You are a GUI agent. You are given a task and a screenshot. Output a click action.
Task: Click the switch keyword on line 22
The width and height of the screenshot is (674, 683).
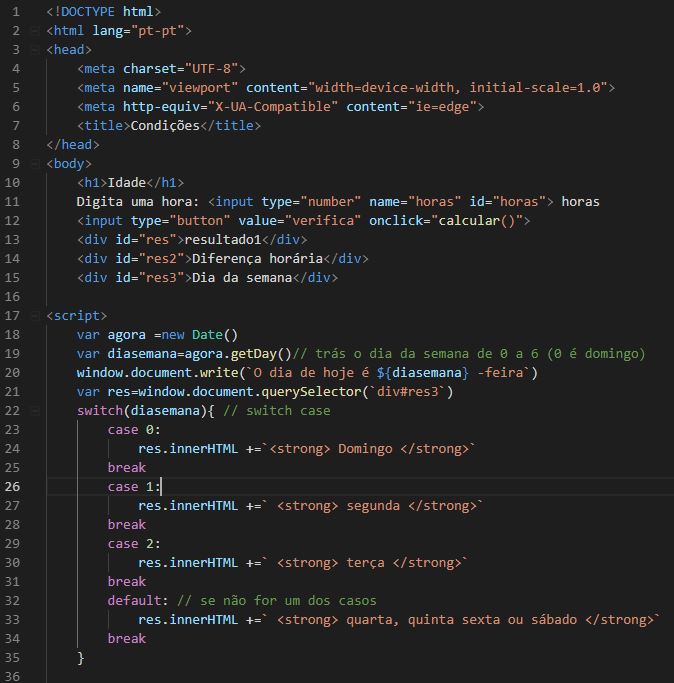point(100,411)
